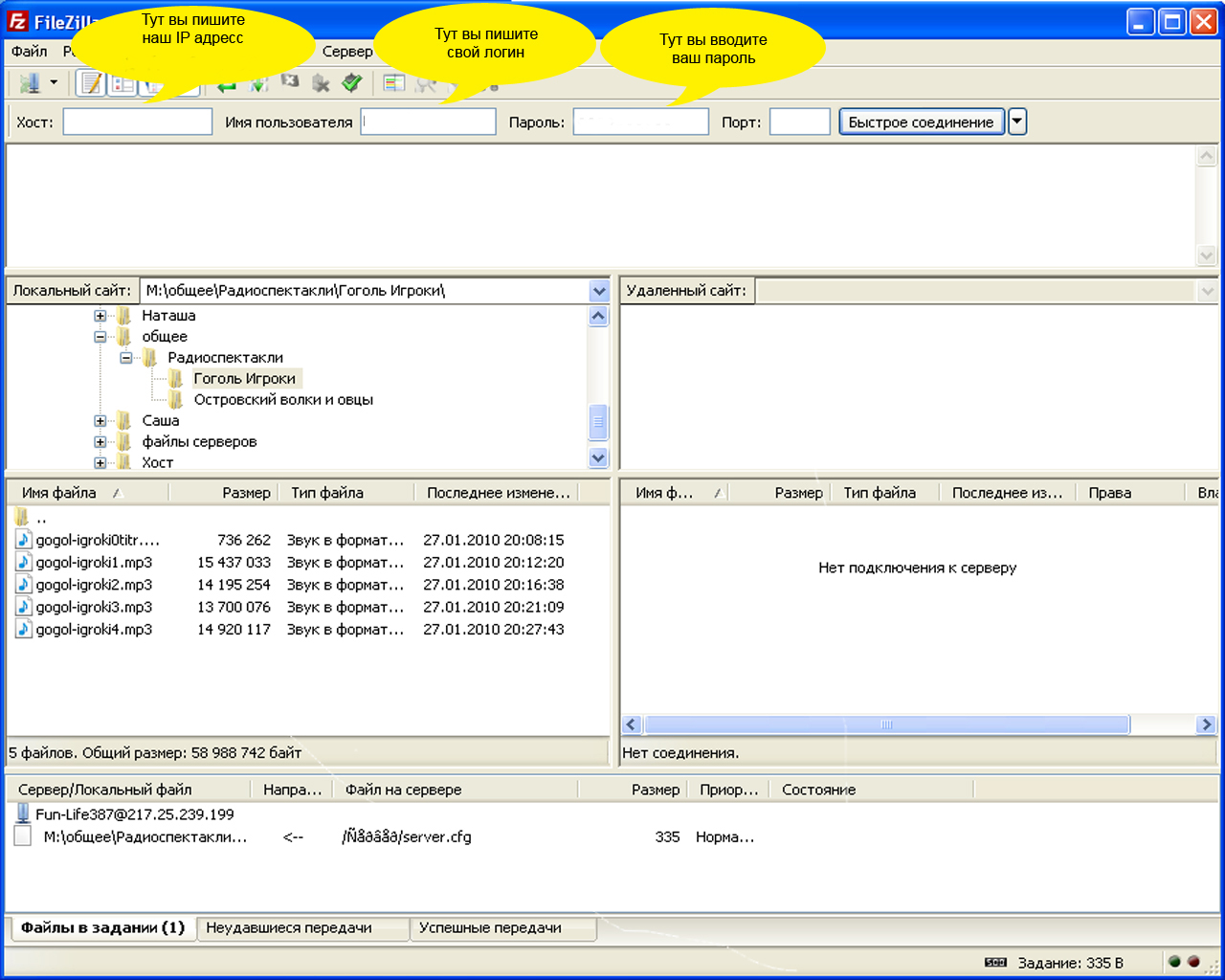
Task: Click the file icon next to gogol-igroki4.mp3
Action: pyautogui.click(x=24, y=630)
